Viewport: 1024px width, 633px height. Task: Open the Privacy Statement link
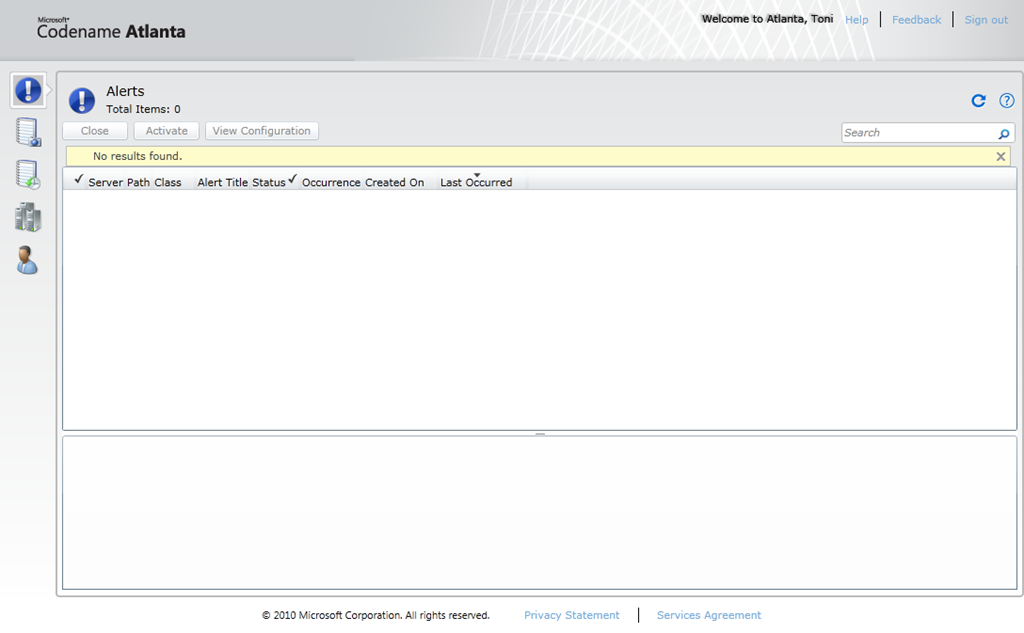[x=571, y=615]
